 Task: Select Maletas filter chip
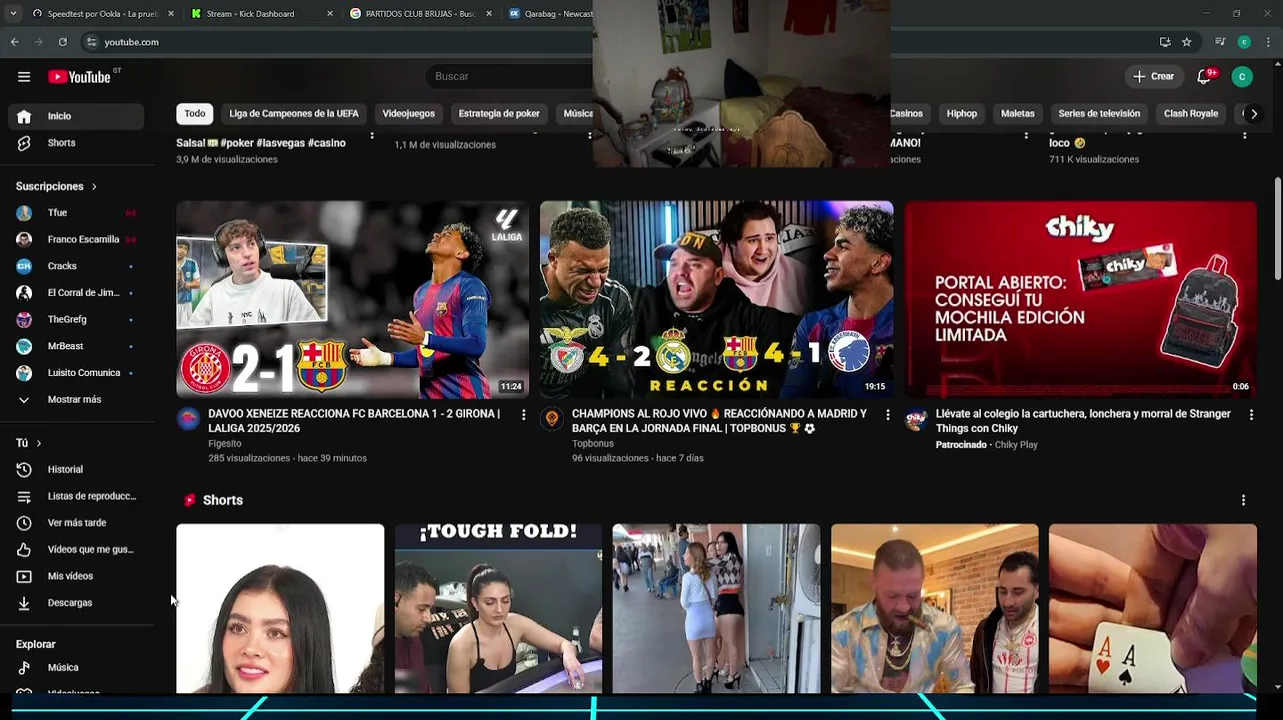coord(1018,114)
